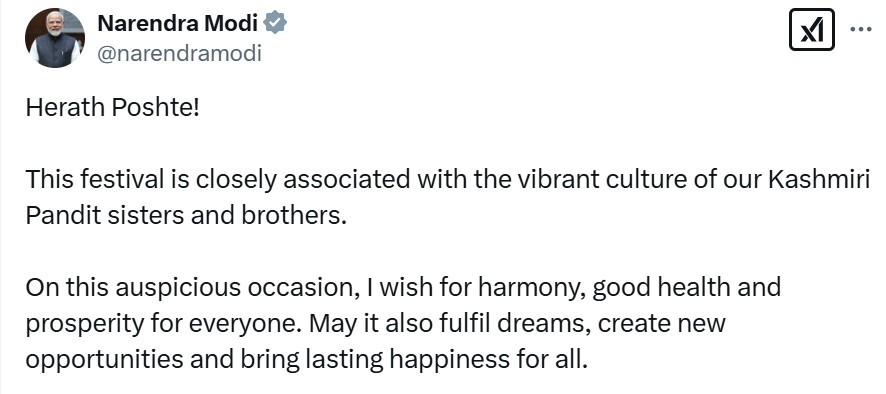The image size is (886, 394).
Task: Click the "Herath Poshte!" greeting line
Action: pos(113,107)
